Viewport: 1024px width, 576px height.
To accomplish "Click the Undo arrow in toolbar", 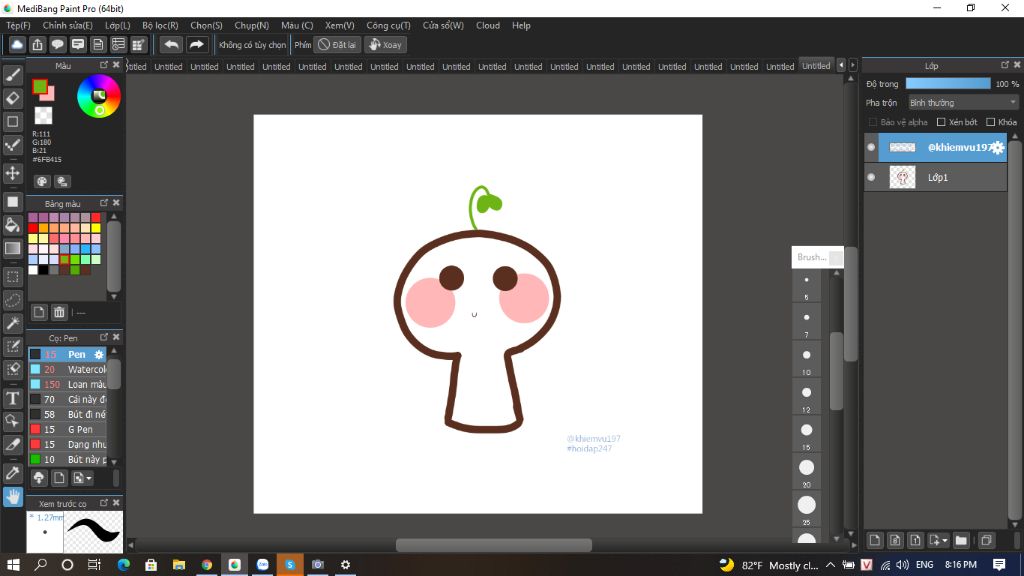I will [171, 44].
